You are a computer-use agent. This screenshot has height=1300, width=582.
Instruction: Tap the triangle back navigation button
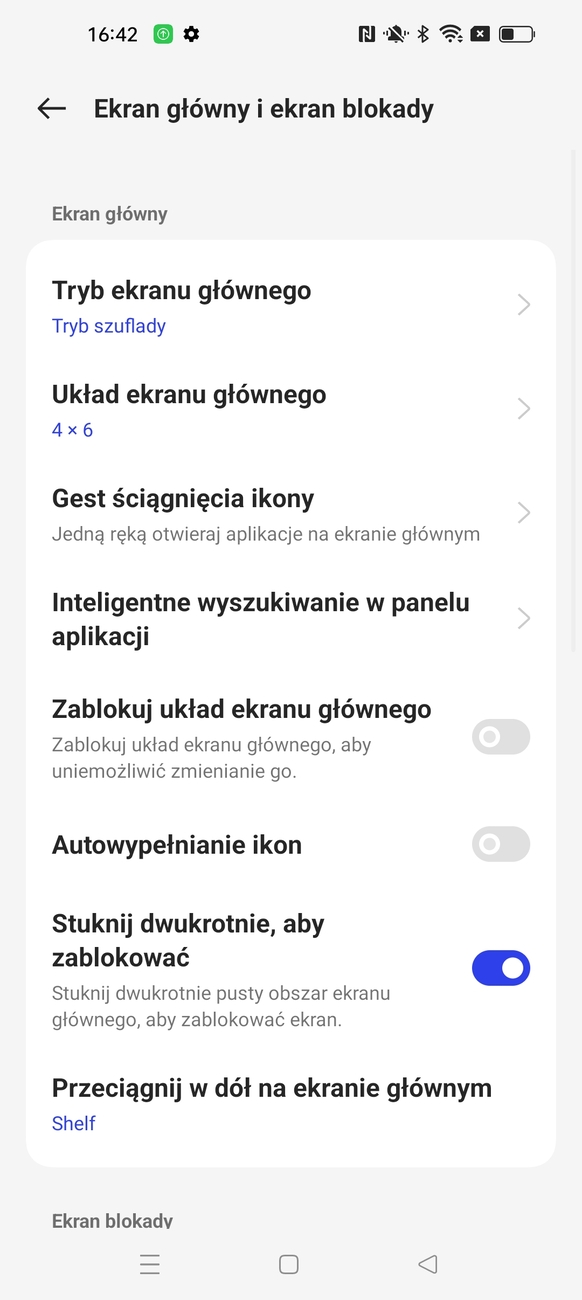pos(428,1264)
